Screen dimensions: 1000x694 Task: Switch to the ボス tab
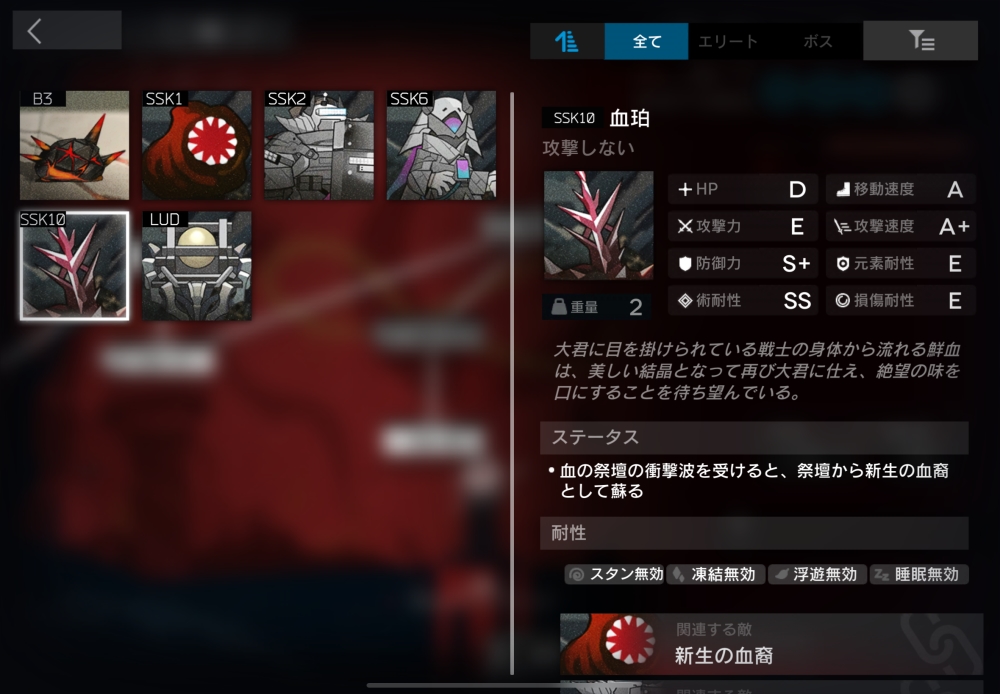click(x=818, y=41)
